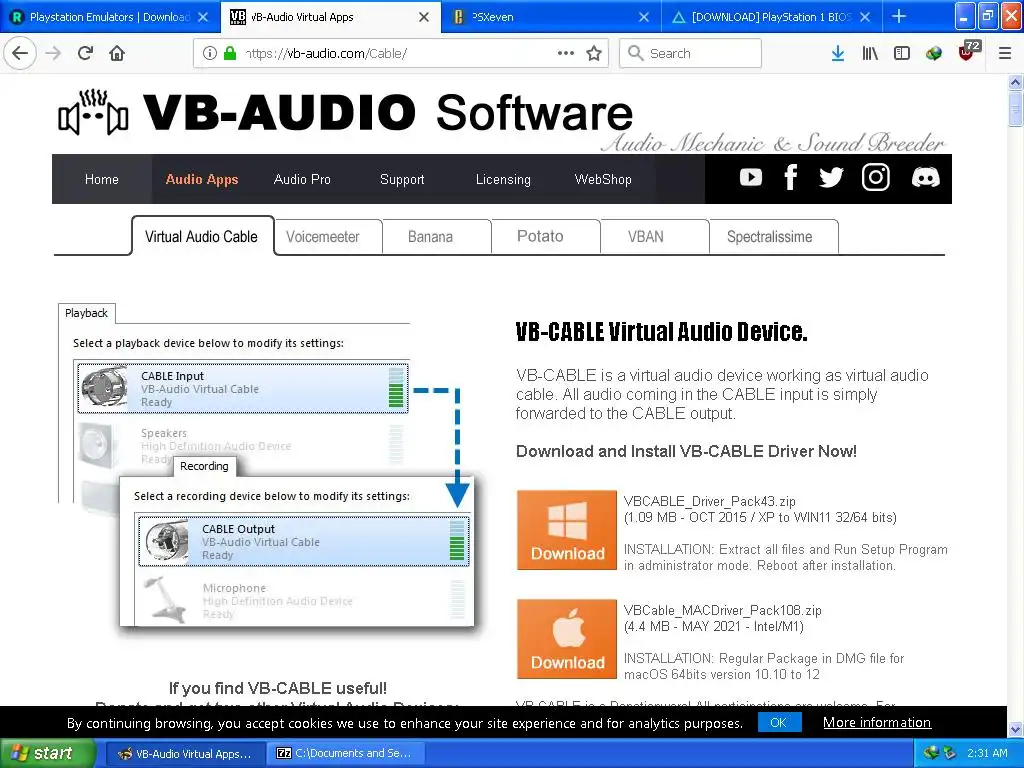Click the browser Search box

point(690,53)
